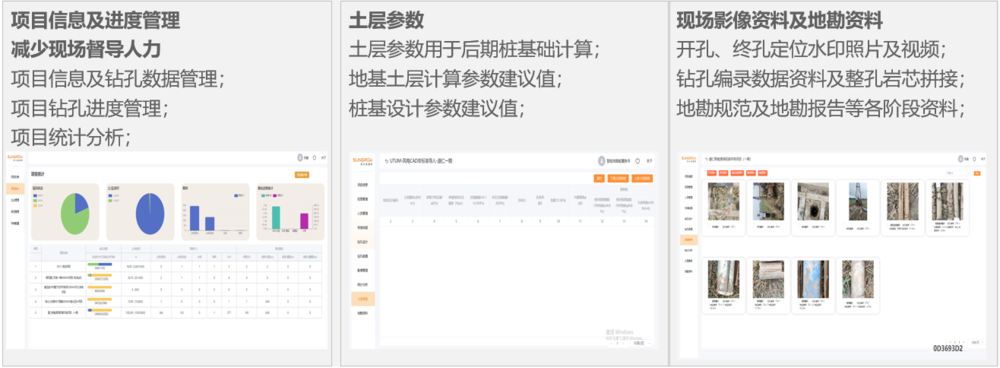Select the highlighted sidebar item in the site photos screenshot
The height and width of the screenshot is (368, 1000).
pos(689,240)
